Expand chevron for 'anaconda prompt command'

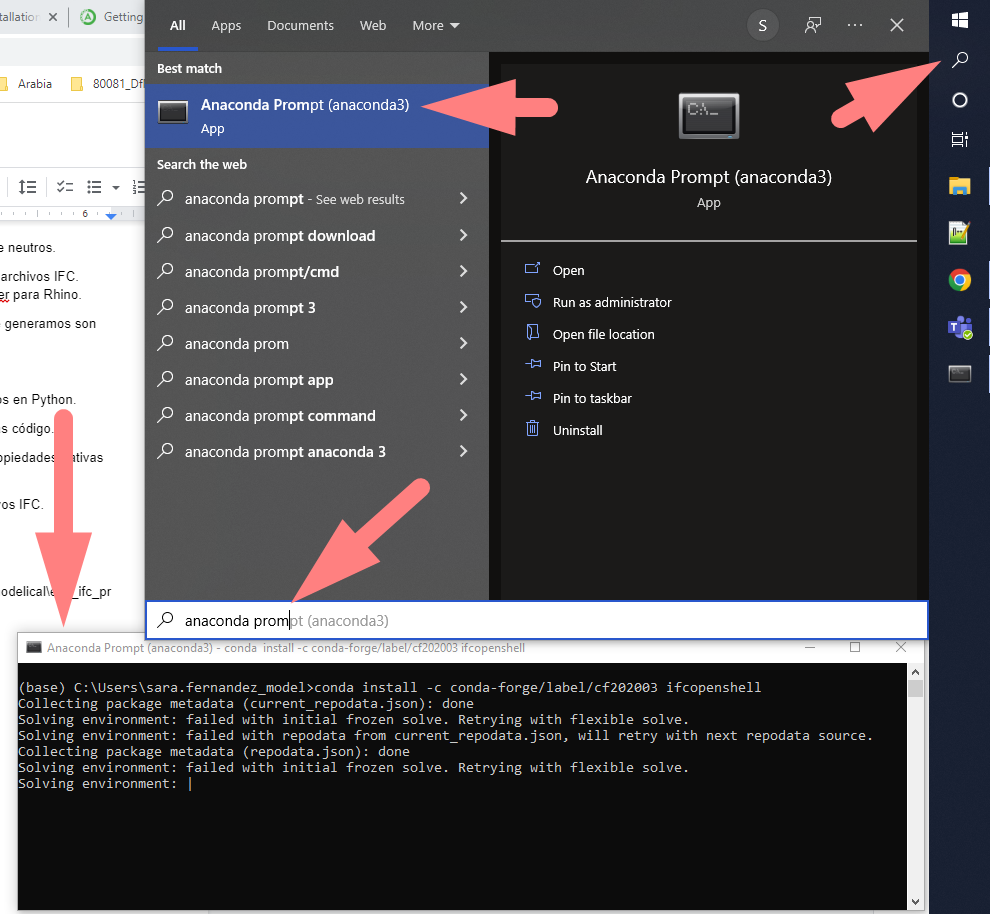coord(463,415)
